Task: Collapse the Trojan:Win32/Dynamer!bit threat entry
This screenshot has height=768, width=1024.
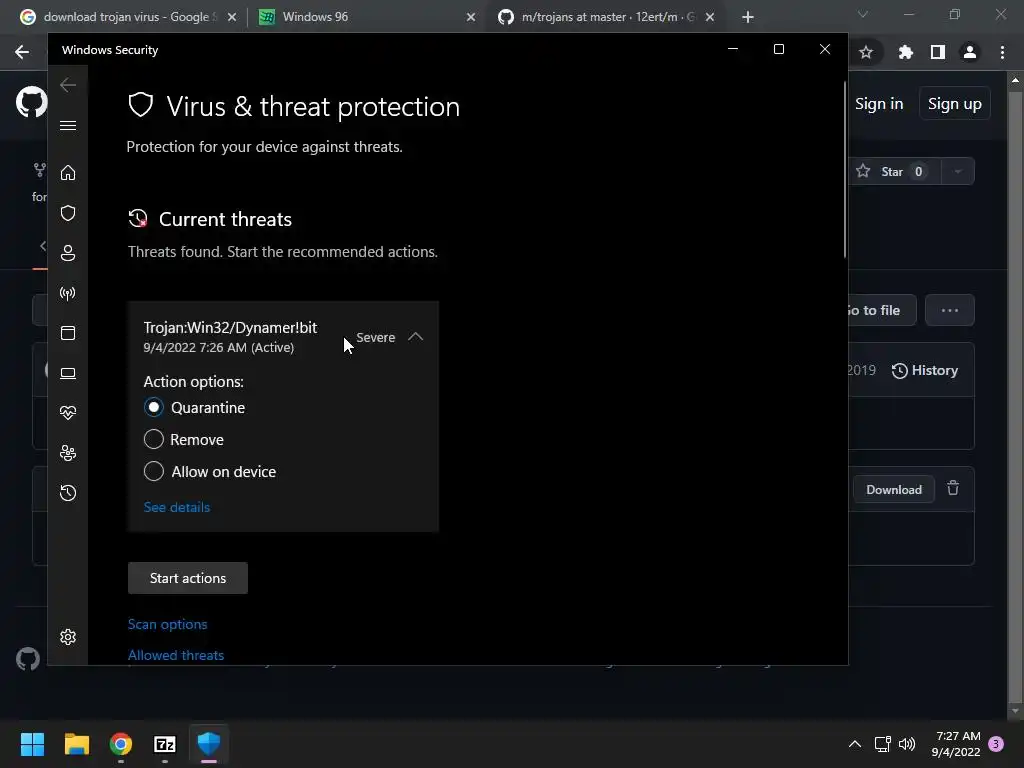Action: tap(415, 337)
